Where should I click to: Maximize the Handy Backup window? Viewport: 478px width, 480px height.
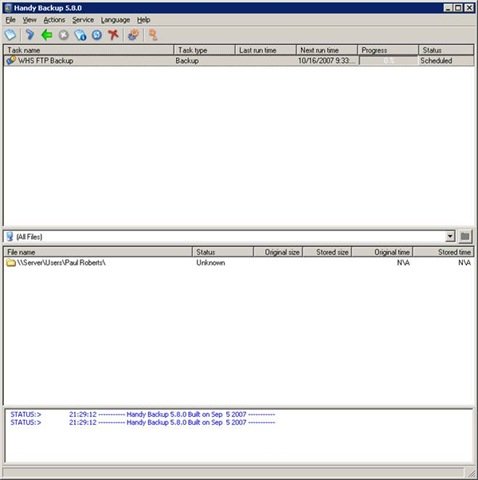pos(459,8)
